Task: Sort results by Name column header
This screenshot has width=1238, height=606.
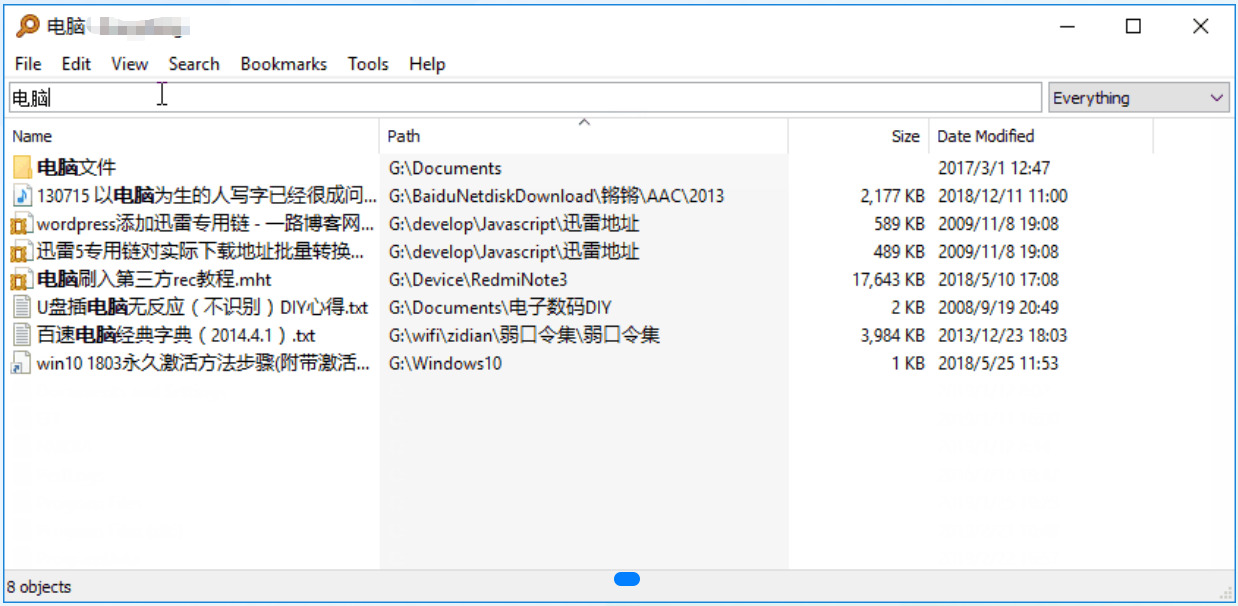Action: pyautogui.click(x=193, y=136)
